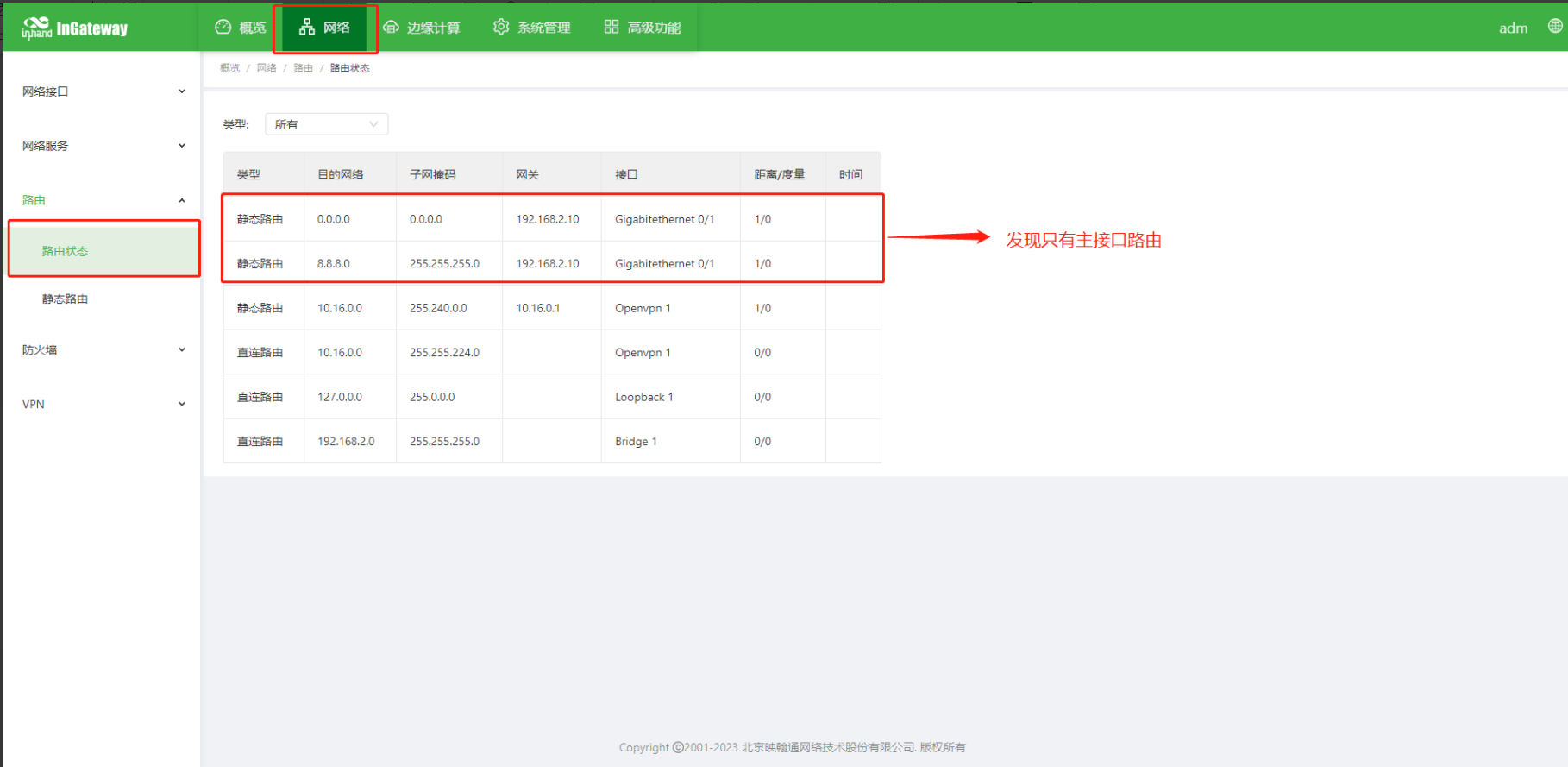
Task: Click the InGateway logo icon
Action: click(36, 28)
